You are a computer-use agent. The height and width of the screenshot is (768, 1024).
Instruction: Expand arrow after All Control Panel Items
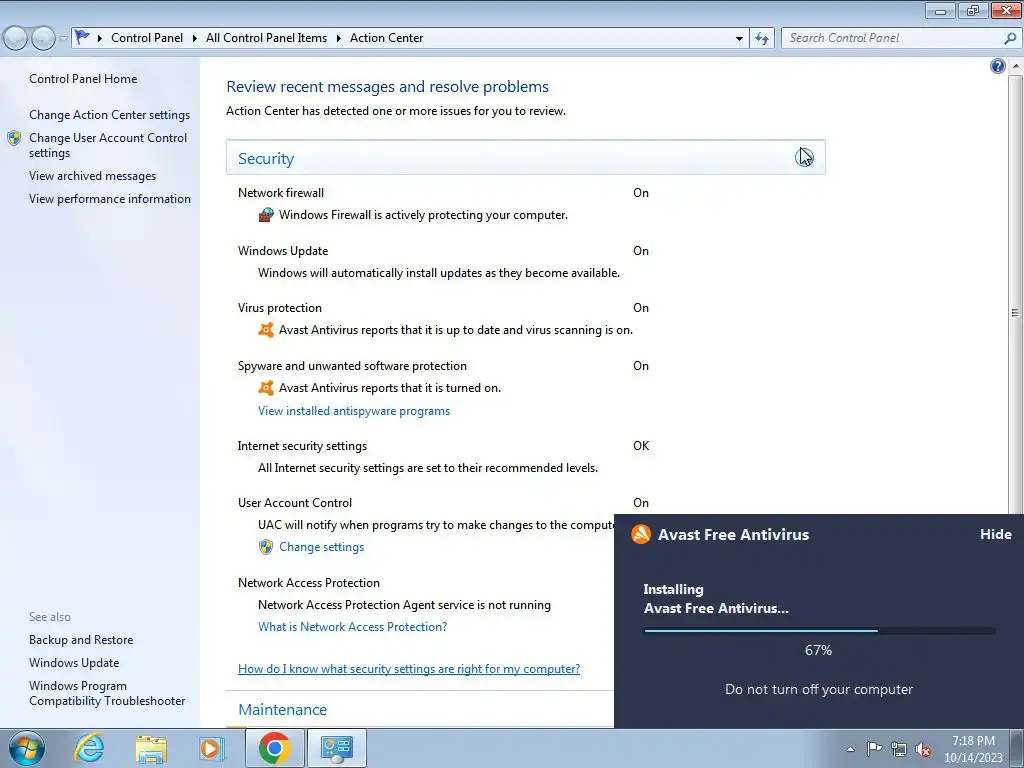click(338, 38)
